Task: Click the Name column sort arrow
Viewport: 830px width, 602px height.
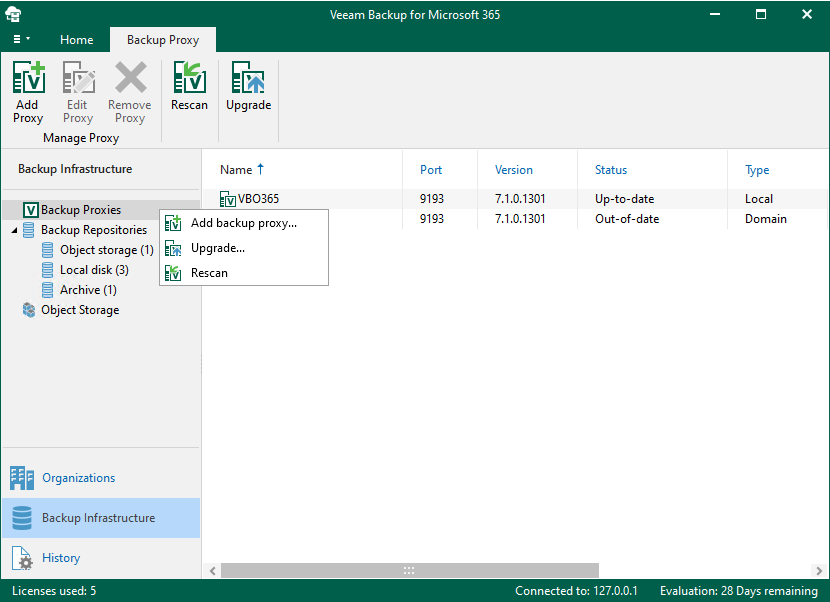Action: 260,169
